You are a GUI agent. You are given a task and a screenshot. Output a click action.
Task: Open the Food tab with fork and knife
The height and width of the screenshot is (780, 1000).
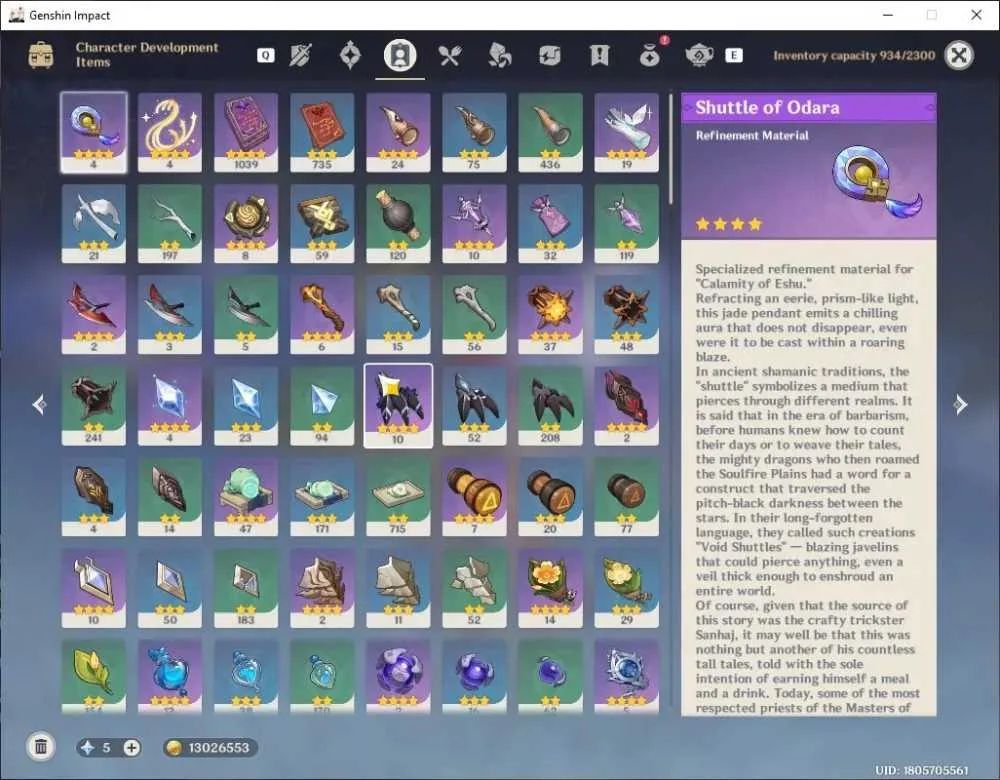pos(450,55)
